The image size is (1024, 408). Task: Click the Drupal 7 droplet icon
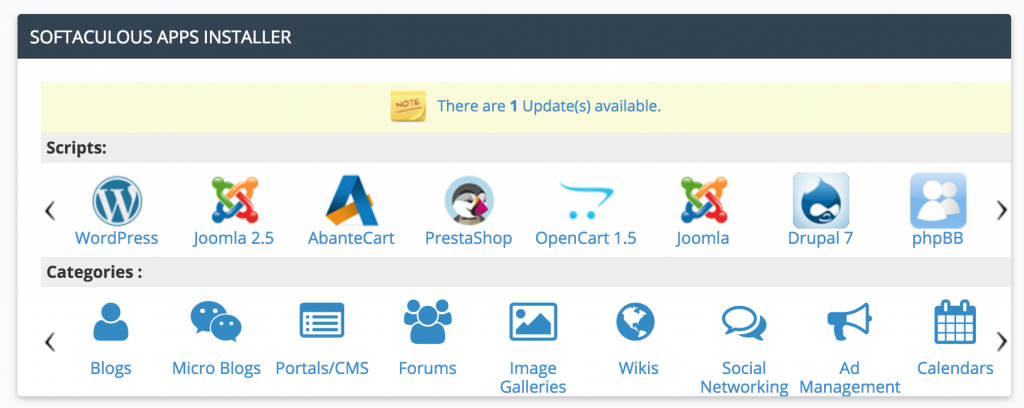(x=821, y=200)
